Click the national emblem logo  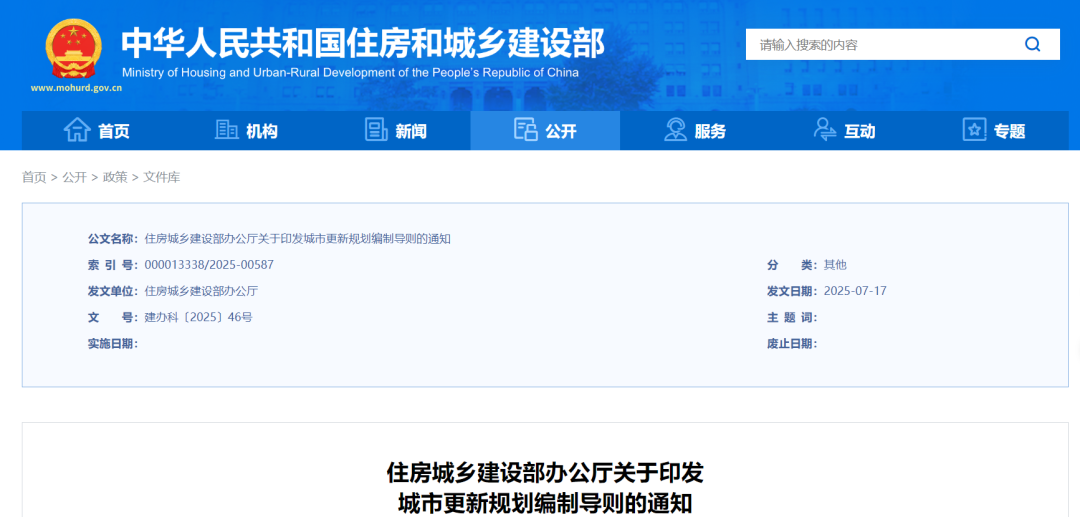coord(74,49)
